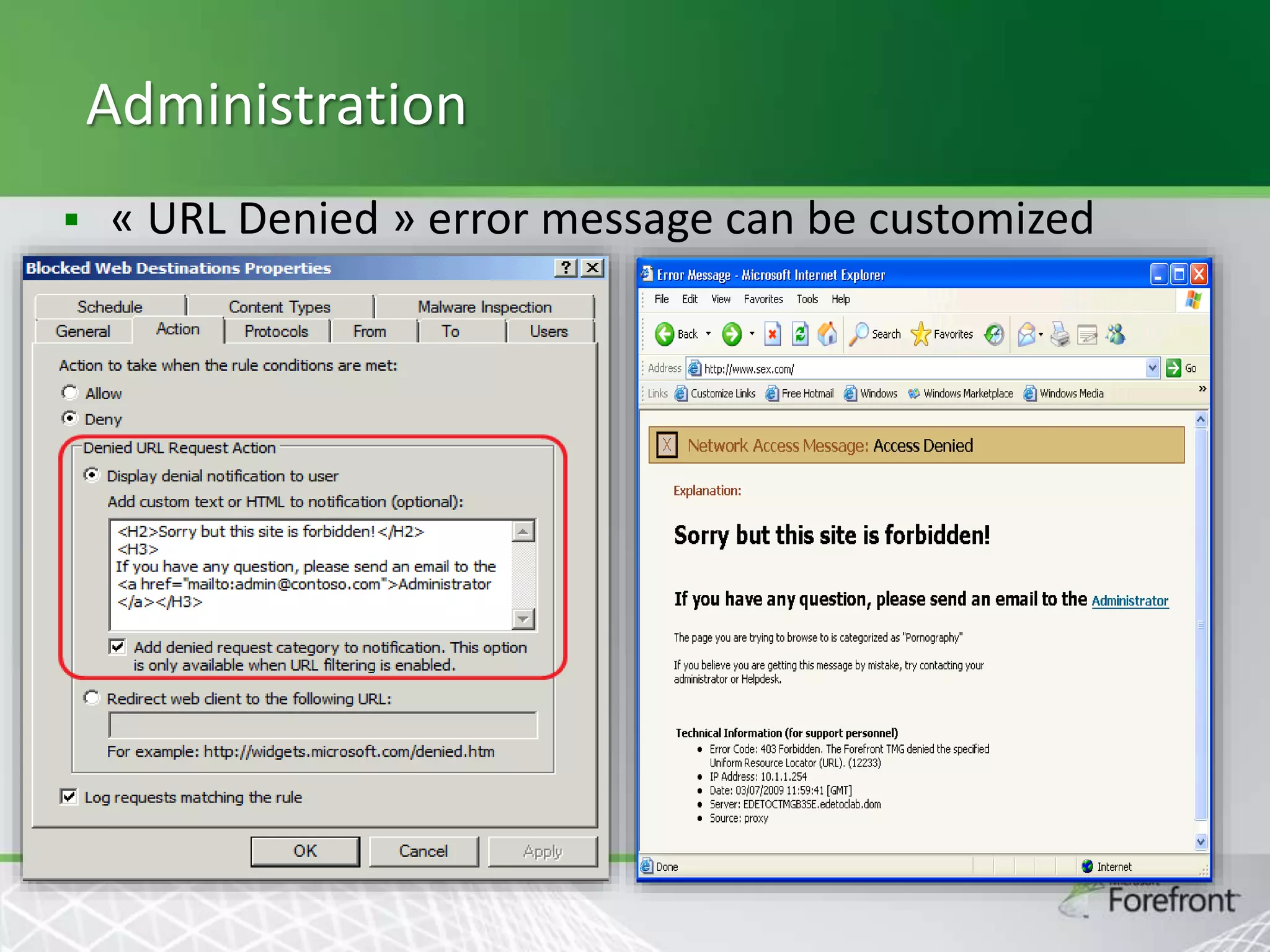Click the IE page scroll-down arrow
The height and width of the screenshot is (952, 1270).
1201,842
